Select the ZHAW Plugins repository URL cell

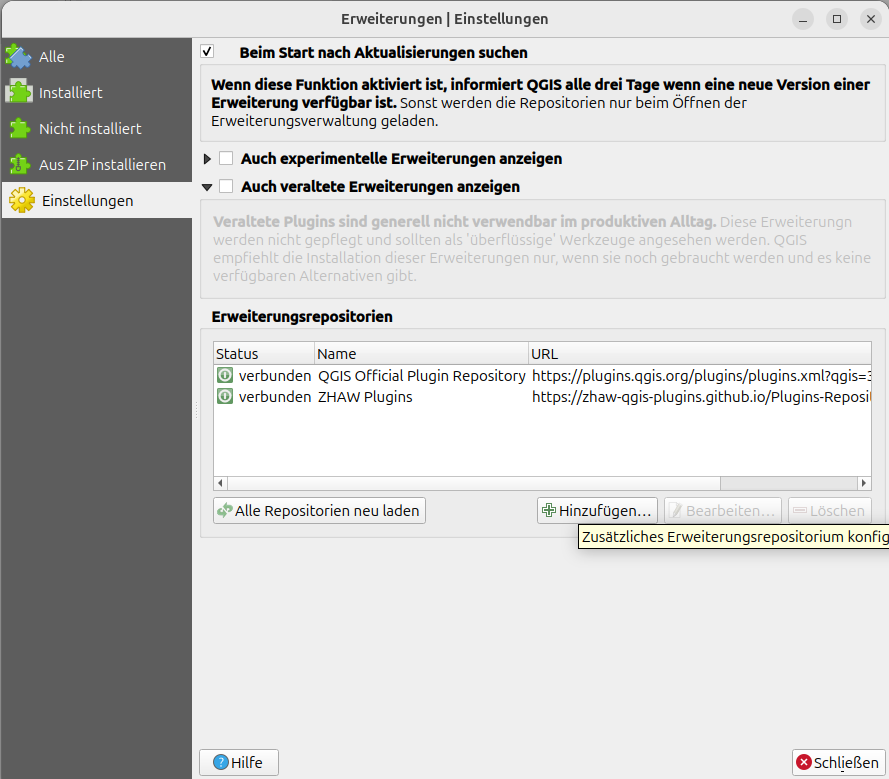[698, 396]
